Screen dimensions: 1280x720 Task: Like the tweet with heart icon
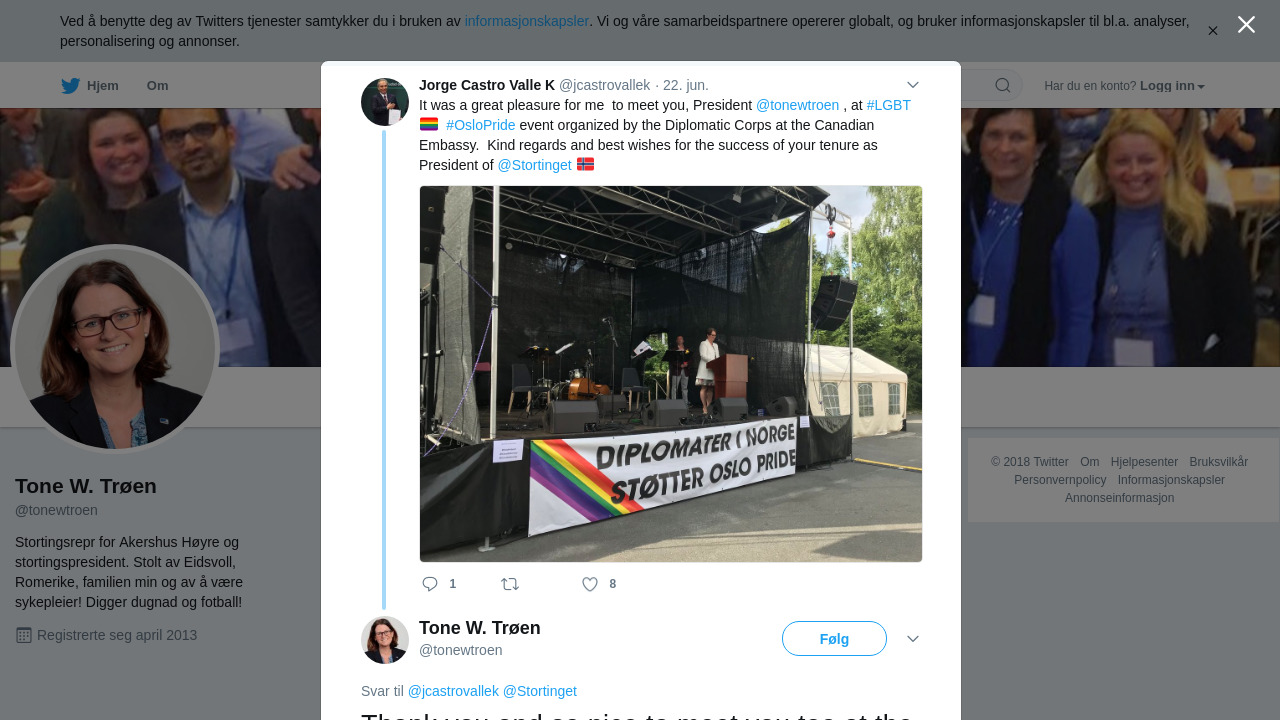(x=590, y=584)
